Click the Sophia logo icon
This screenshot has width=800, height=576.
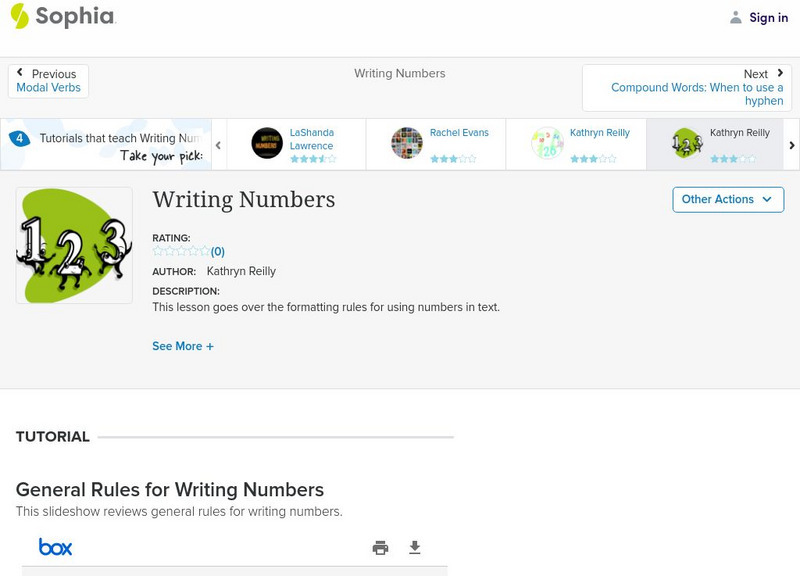[x=20, y=16]
